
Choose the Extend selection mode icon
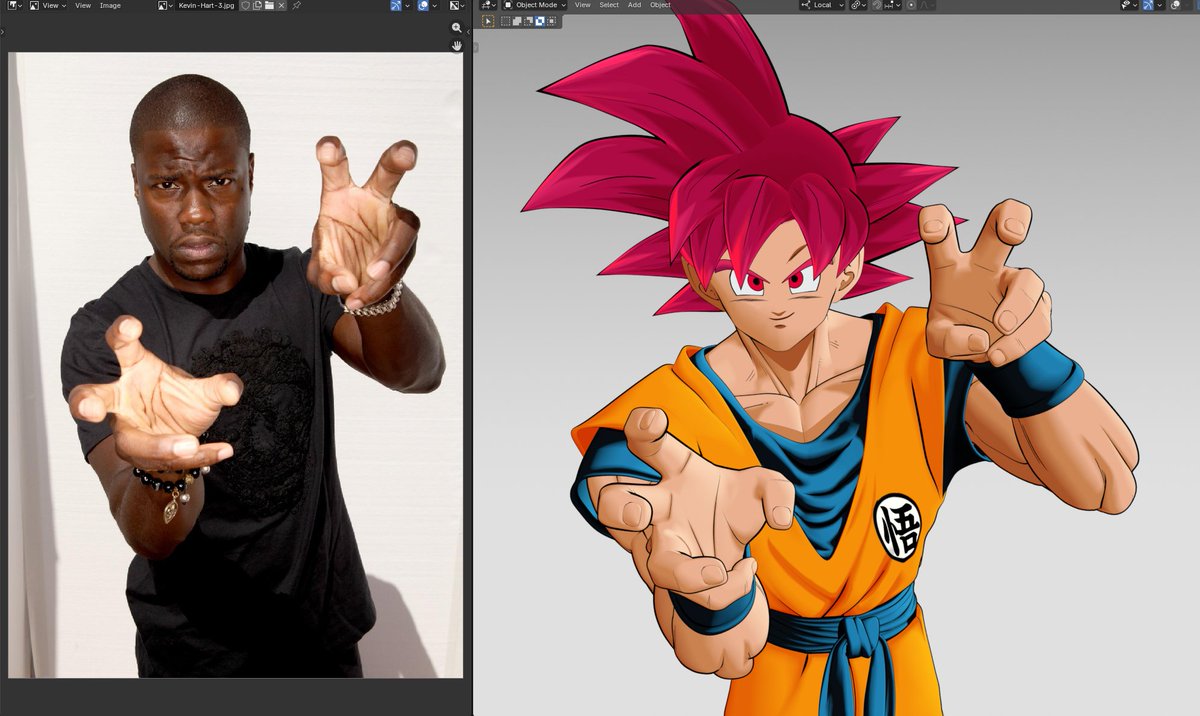coord(517,21)
